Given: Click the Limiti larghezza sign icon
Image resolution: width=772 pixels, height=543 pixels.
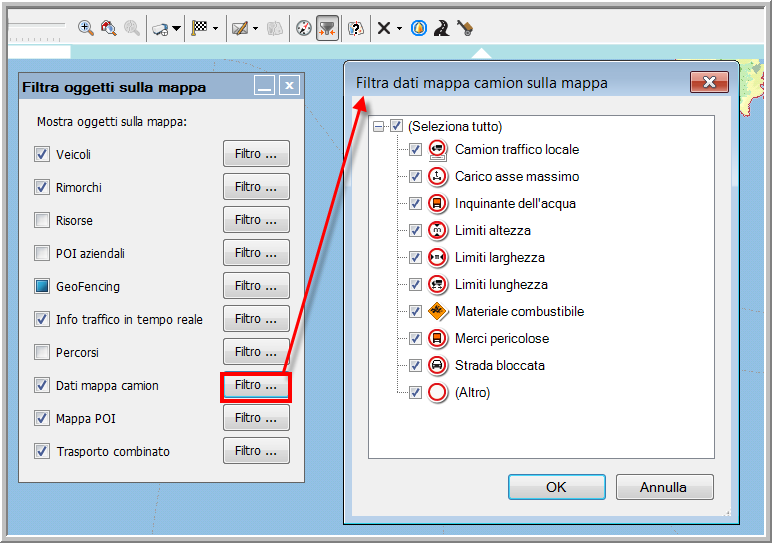Looking at the screenshot, I should click(437, 257).
